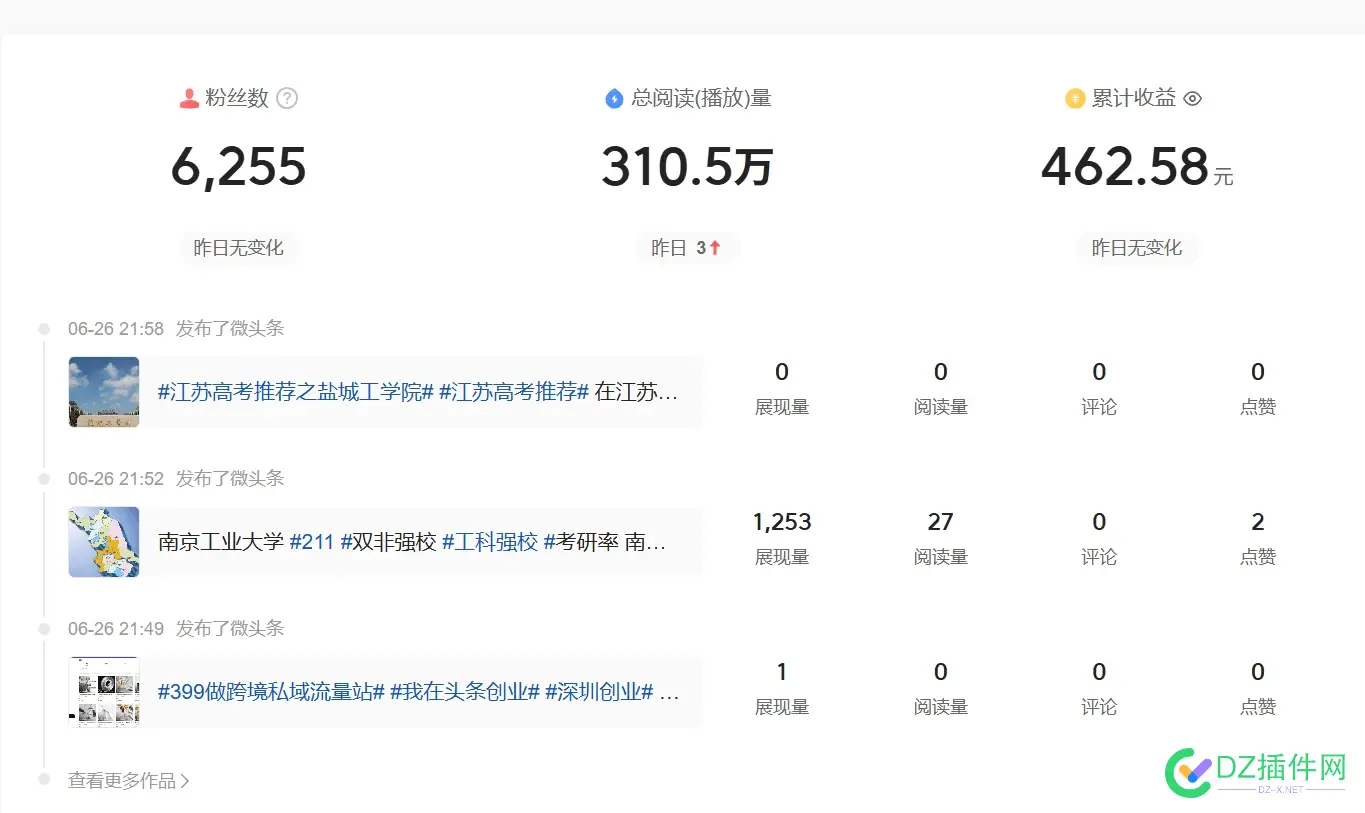Viewport: 1365px width, 813px height.
Task: Open the 南京工业大学 map thumbnail
Action: pos(104,542)
